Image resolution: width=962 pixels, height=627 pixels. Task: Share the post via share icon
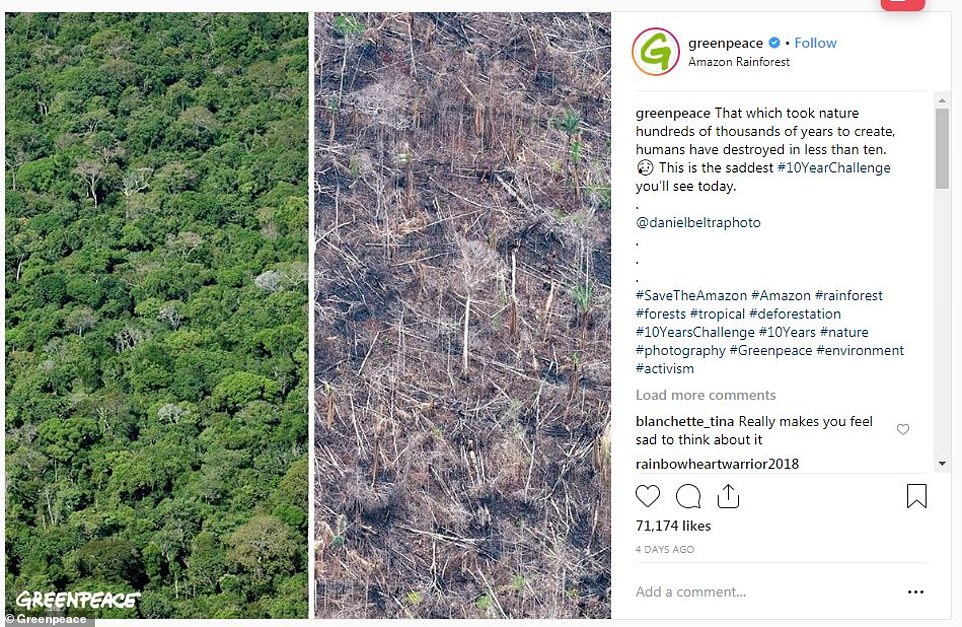(728, 496)
